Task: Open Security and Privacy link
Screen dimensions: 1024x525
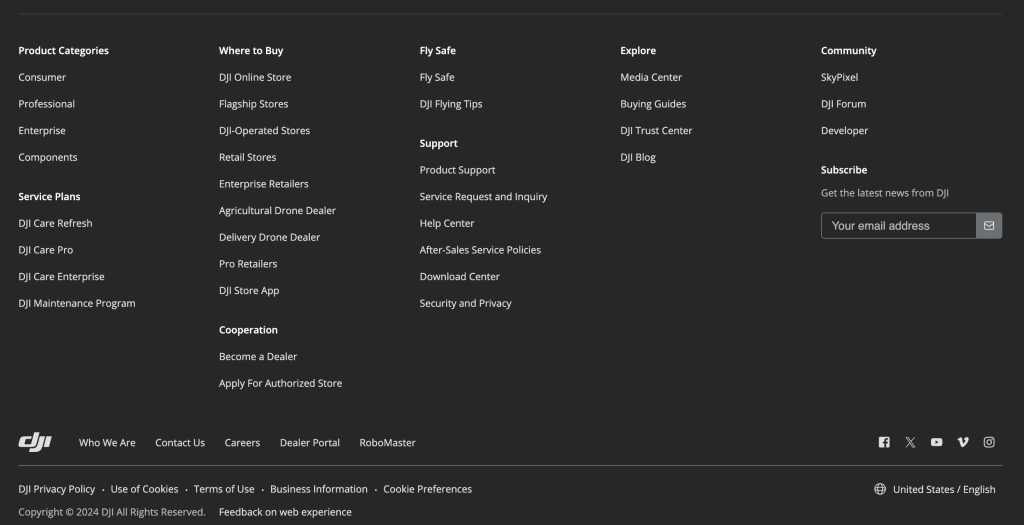Action: [x=466, y=304]
